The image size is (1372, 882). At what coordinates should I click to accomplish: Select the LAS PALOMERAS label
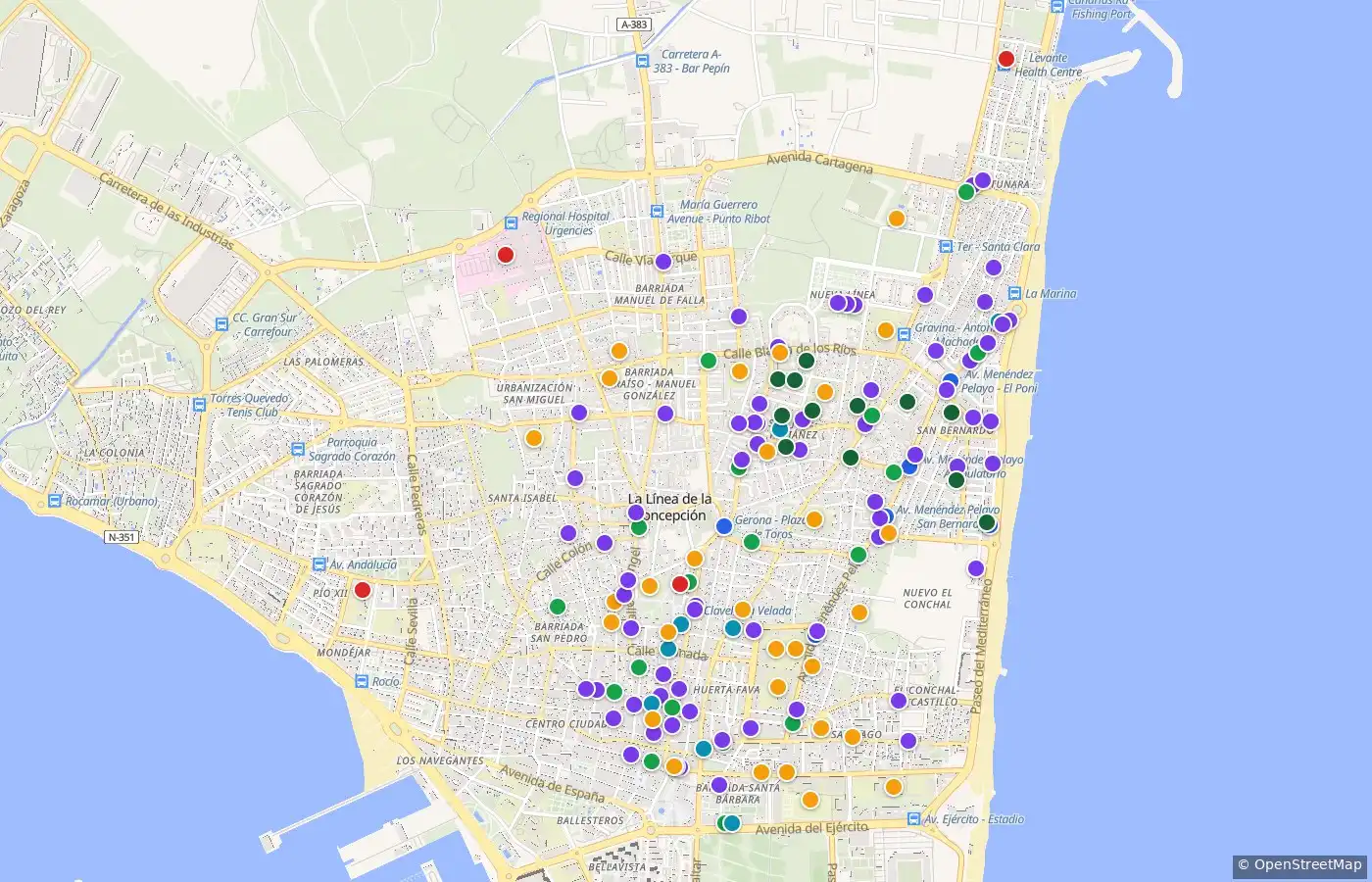tap(323, 362)
